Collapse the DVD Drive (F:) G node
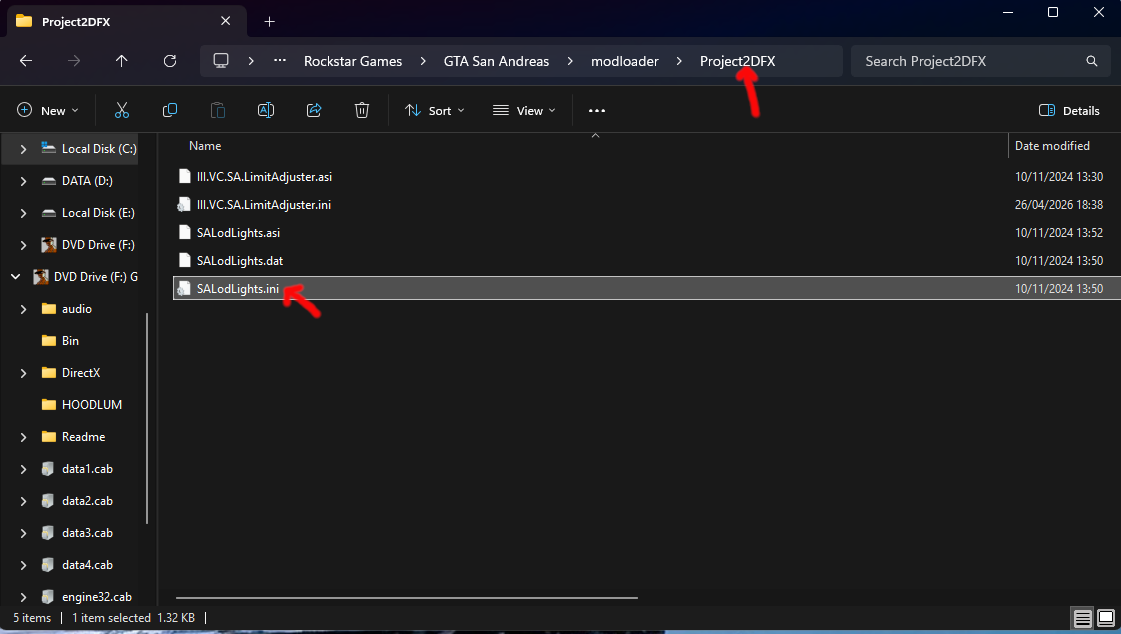The width and height of the screenshot is (1121, 634). tap(15, 277)
